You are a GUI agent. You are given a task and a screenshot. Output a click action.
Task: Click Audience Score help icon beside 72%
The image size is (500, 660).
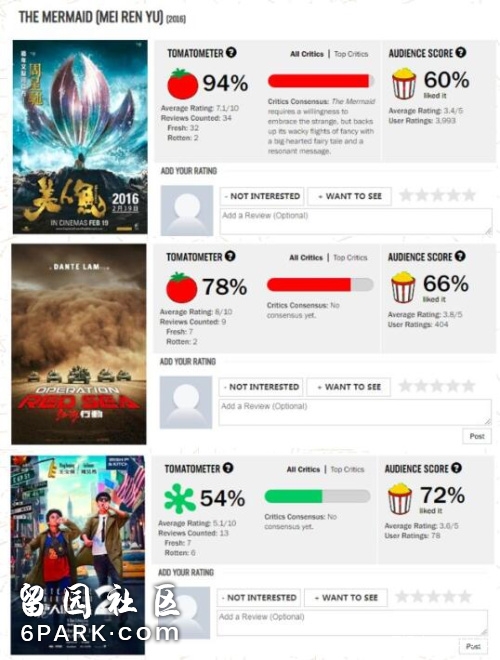coord(457,468)
